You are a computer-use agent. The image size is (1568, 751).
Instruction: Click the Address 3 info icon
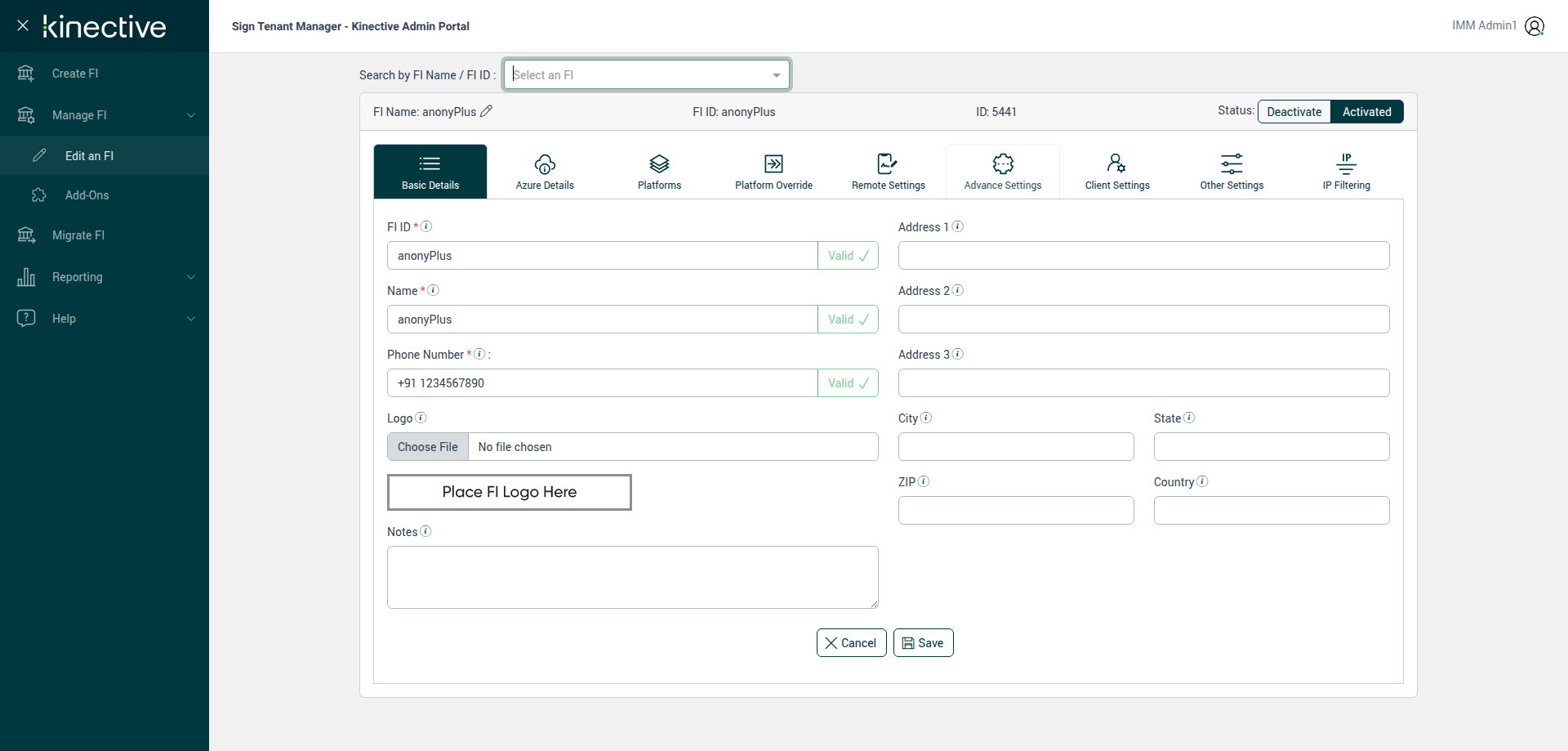point(958,354)
